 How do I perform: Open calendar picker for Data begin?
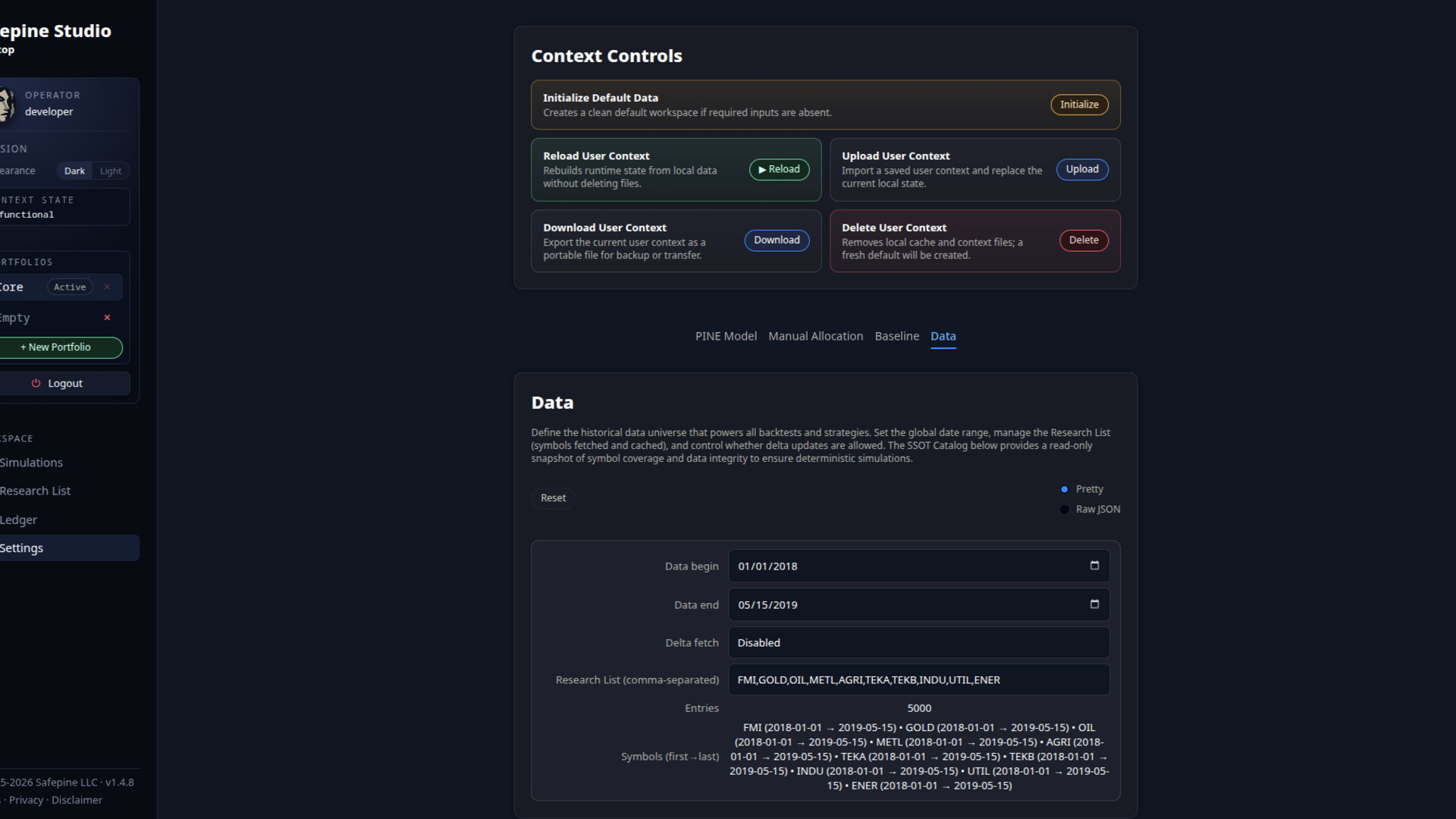[1094, 566]
